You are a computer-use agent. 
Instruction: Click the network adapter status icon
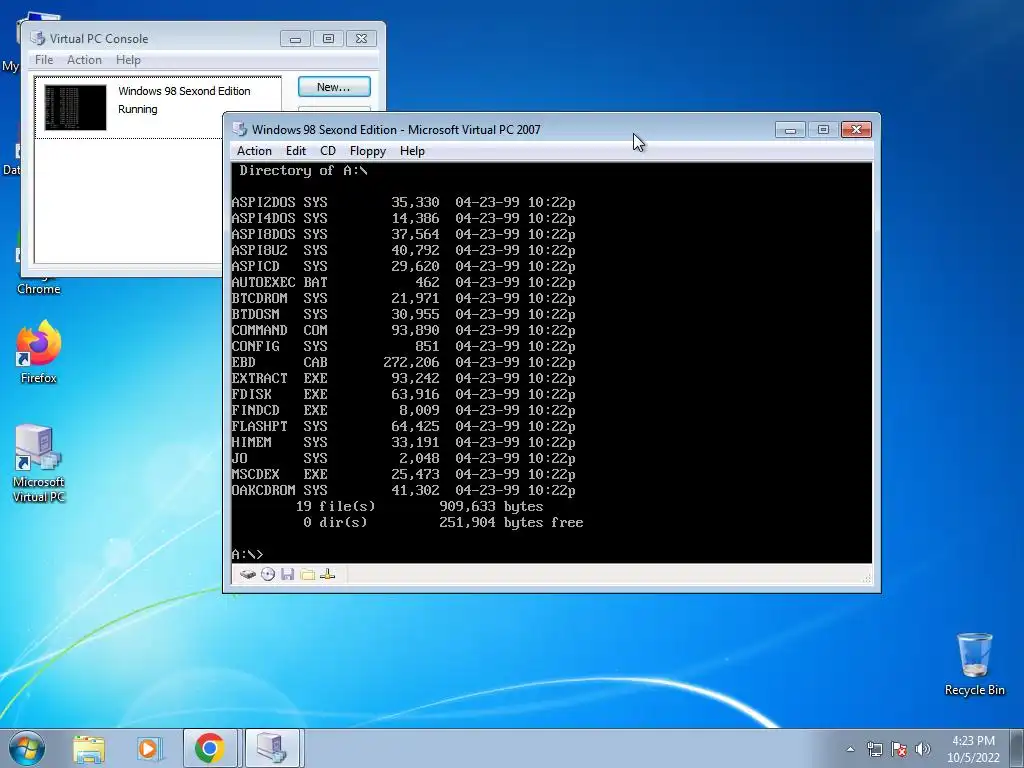click(x=328, y=575)
